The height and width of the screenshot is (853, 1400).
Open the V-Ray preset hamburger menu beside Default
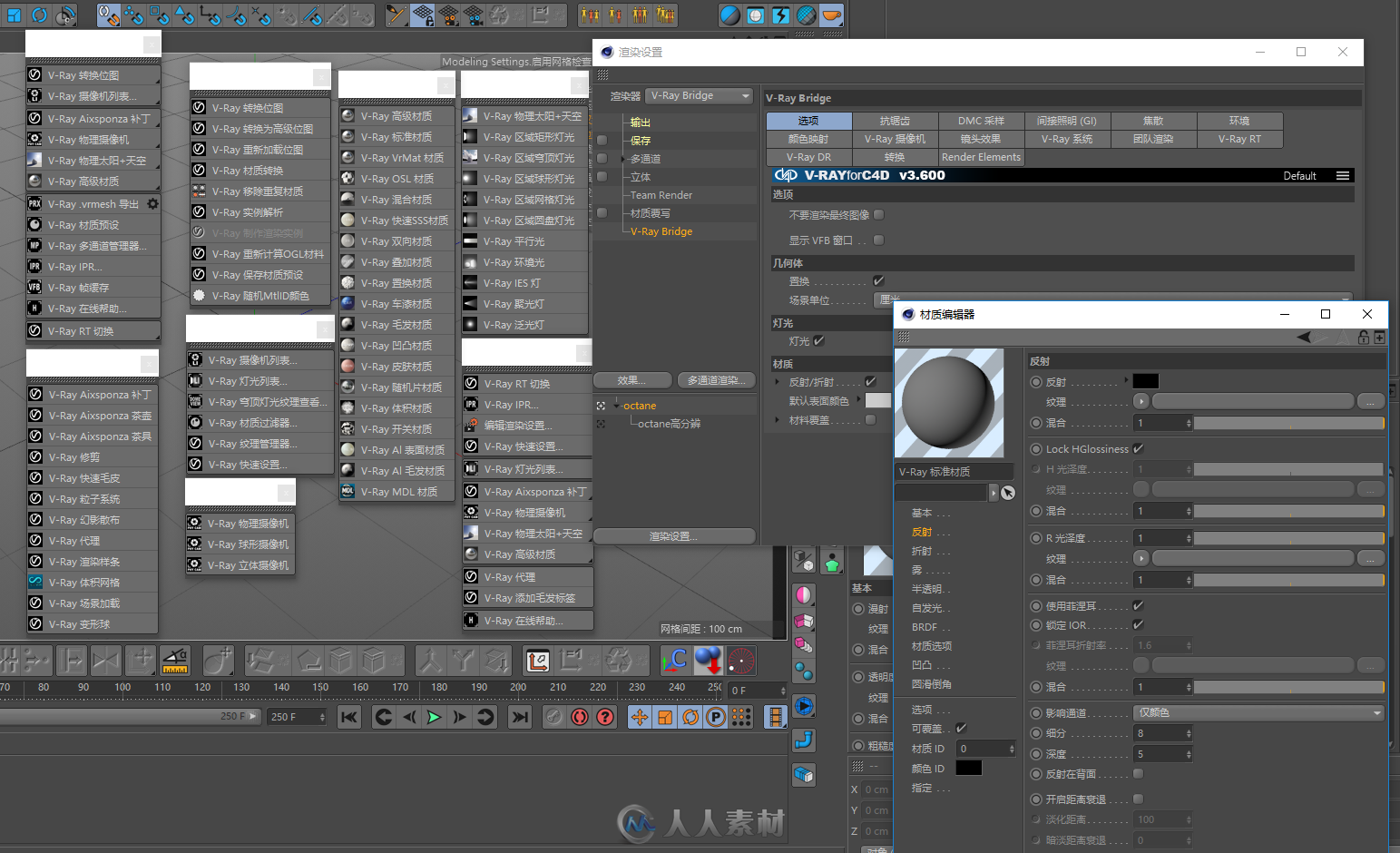coord(1343,176)
